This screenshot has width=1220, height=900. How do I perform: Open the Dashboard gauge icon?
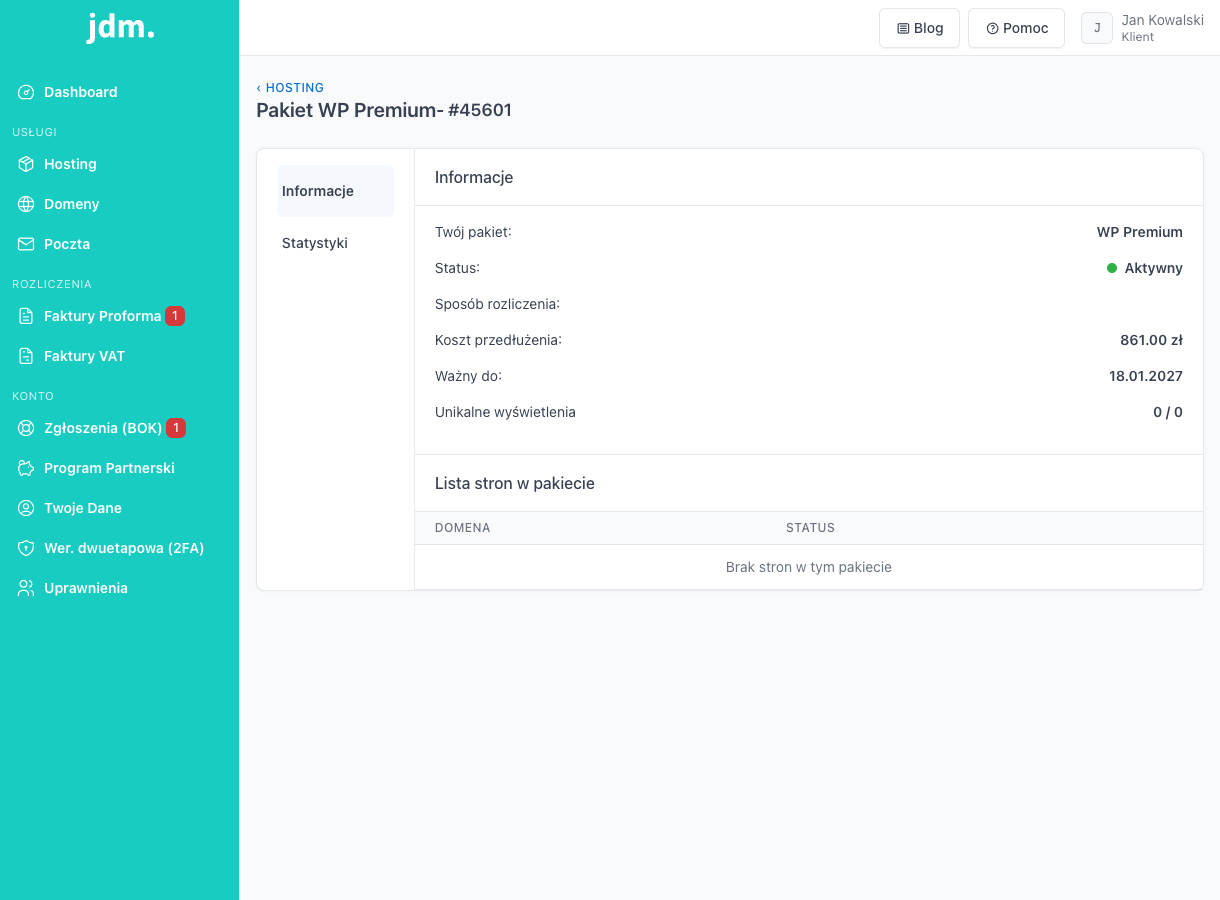coord(26,92)
